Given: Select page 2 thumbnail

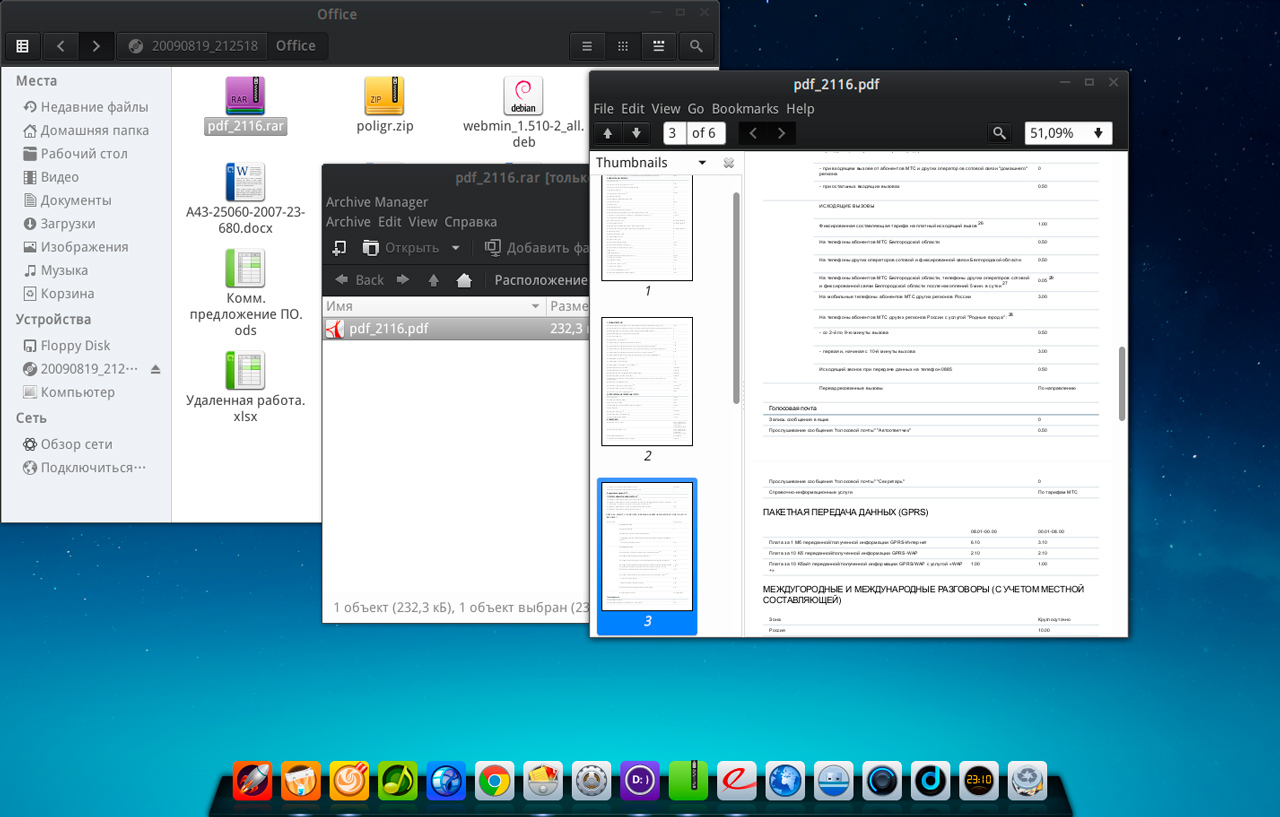Looking at the screenshot, I should point(647,381).
